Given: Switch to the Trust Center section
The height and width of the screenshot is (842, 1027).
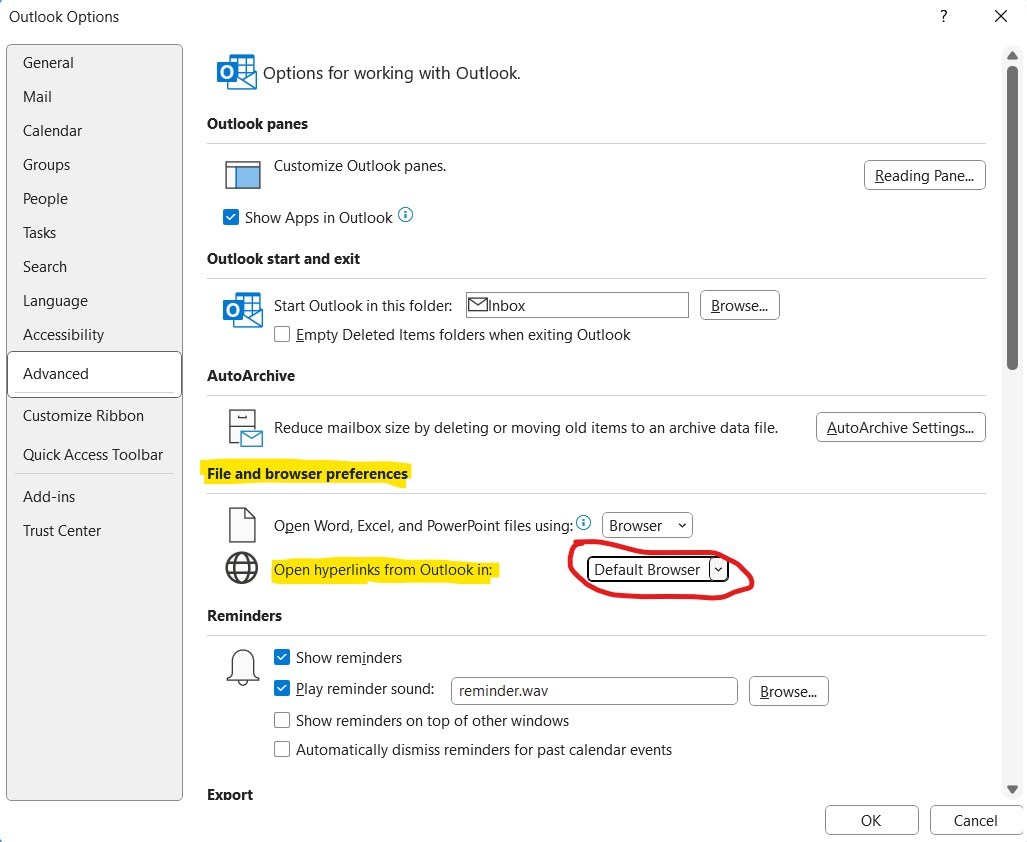Looking at the screenshot, I should [x=62, y=531].
